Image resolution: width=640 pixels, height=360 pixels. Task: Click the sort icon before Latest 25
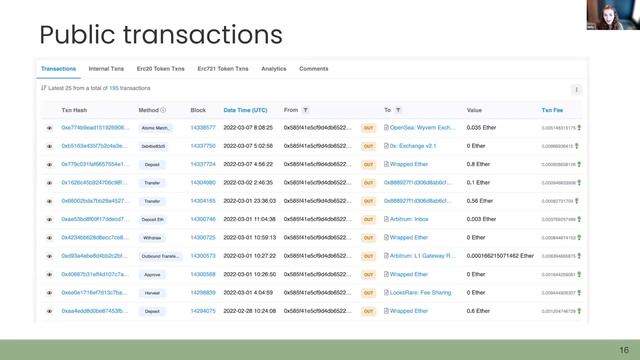[44, 88]
